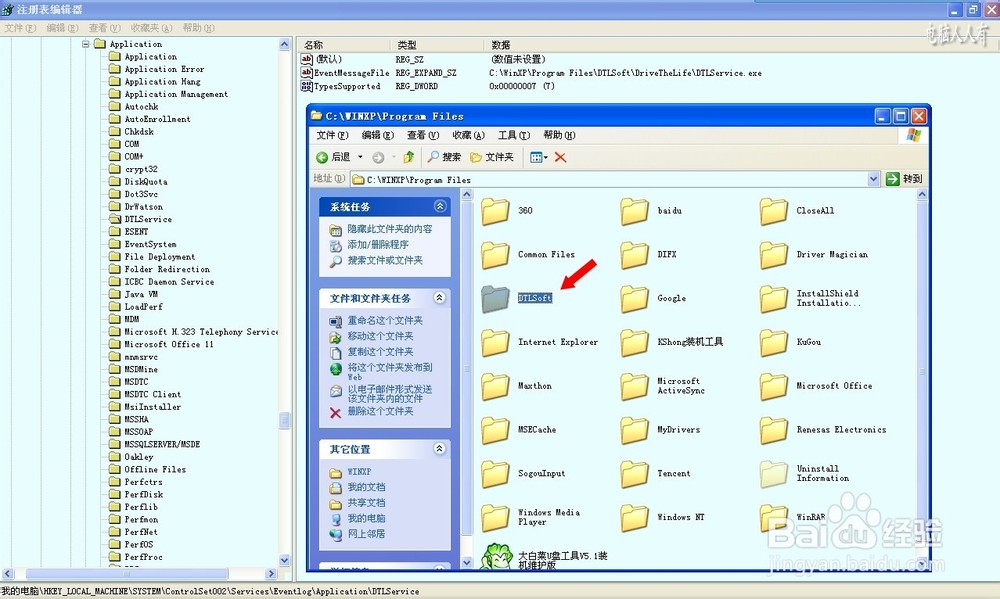Select the Tencent folder icon
This screenshot has height=599, width=1000.
pyautogui.click(x=635, y=474)
